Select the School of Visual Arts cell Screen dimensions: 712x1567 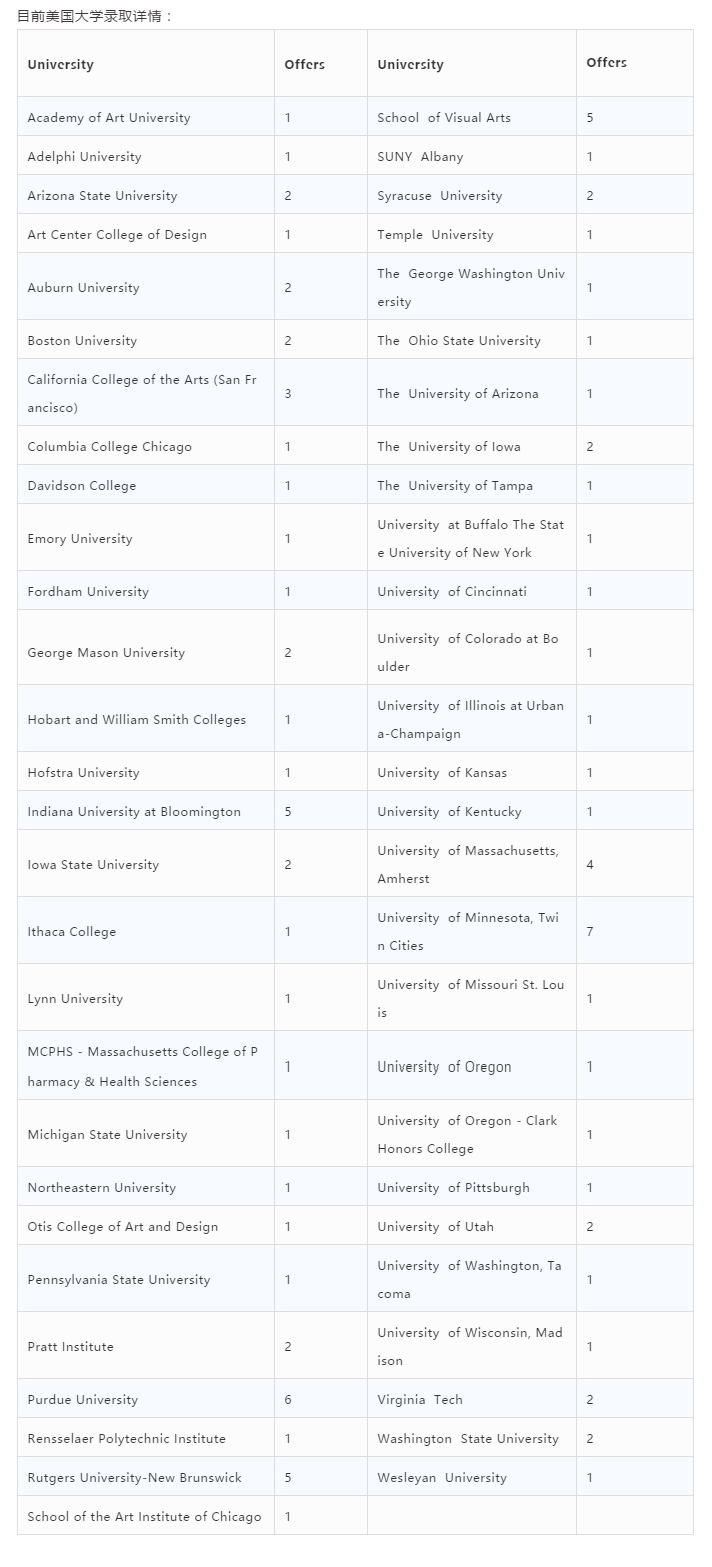(x=471, y=117)
